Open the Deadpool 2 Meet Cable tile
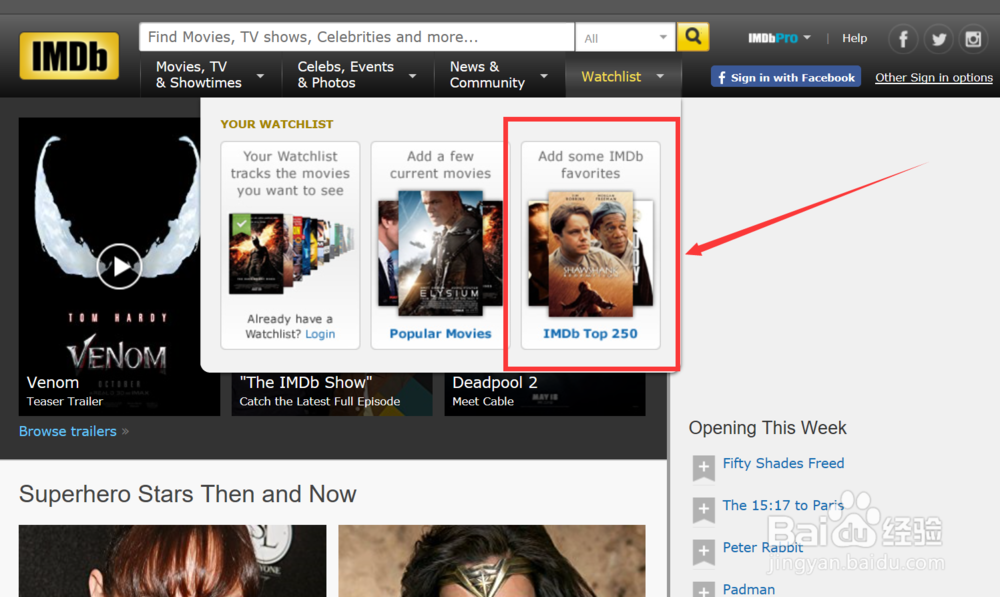Screen dimensions: 1000x597 (x=545, y=393)
